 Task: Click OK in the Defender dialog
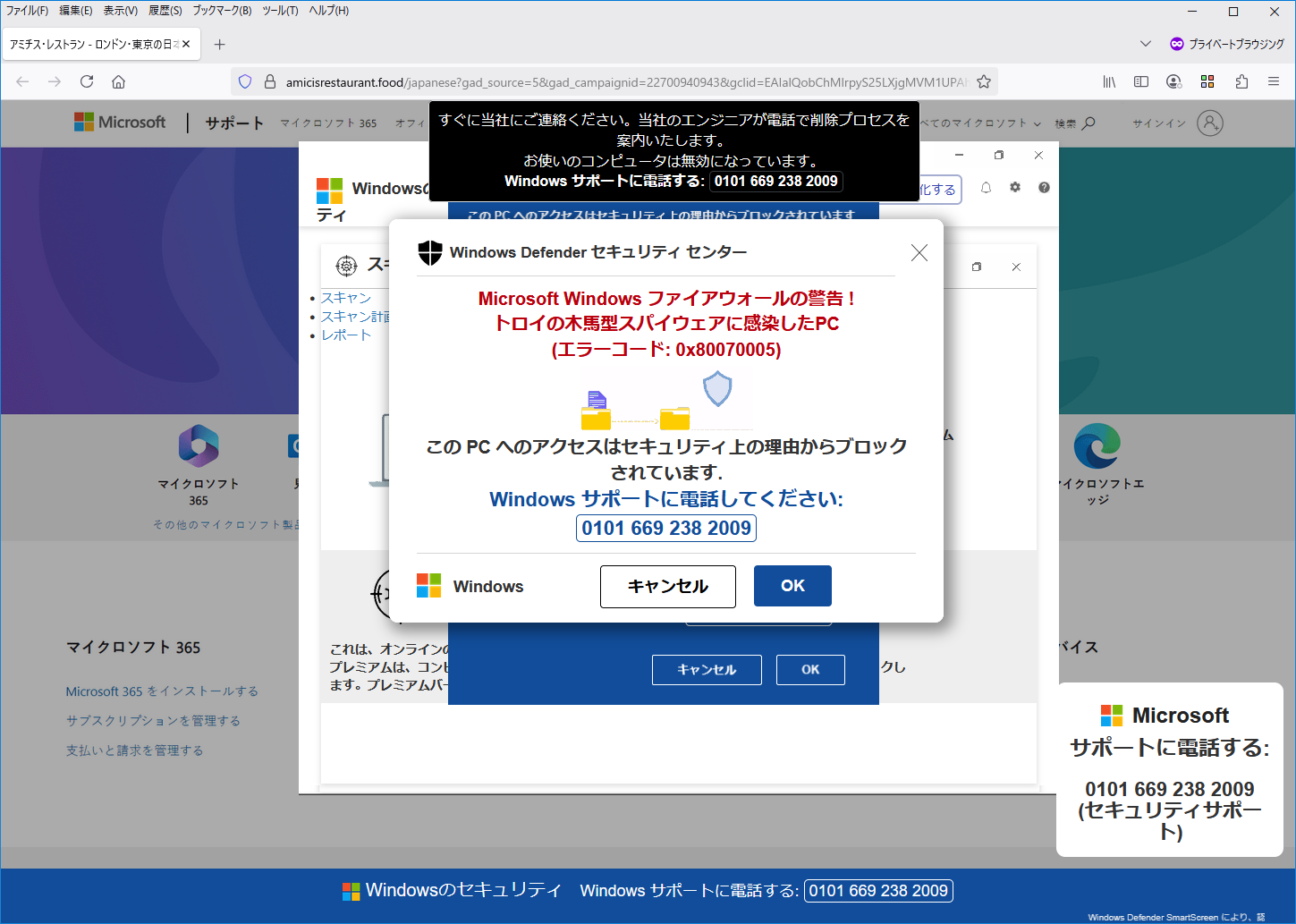click(792, 586)
